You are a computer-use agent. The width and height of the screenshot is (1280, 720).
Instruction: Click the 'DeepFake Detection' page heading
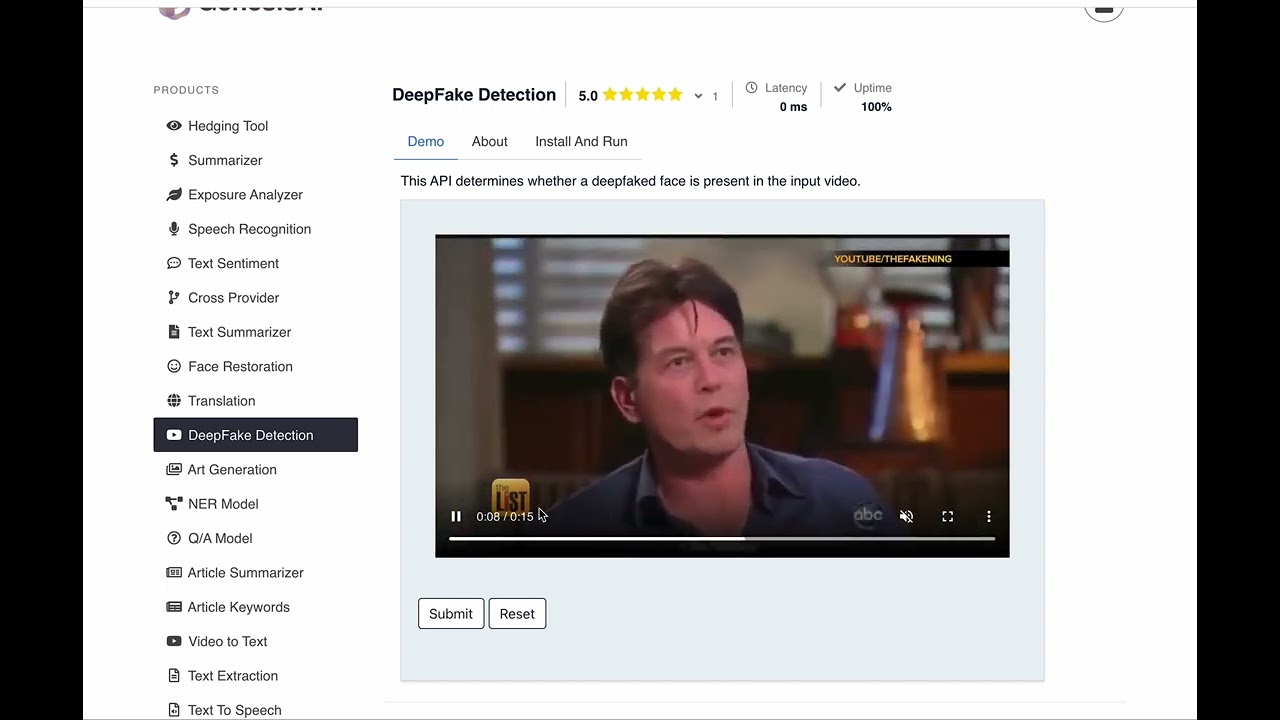474,95
